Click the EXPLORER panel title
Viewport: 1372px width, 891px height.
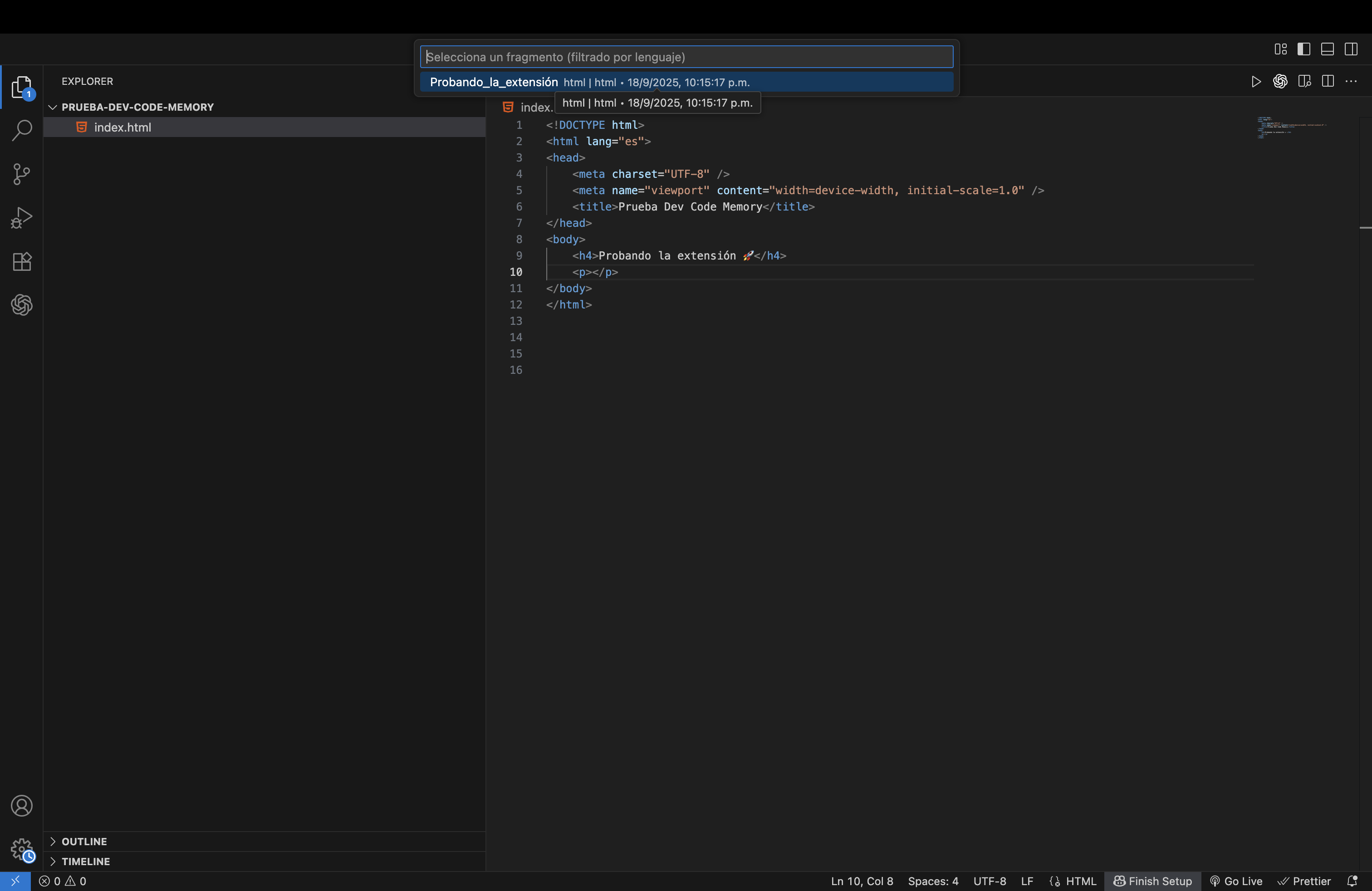pyautogui.click(x=88, y=81)
